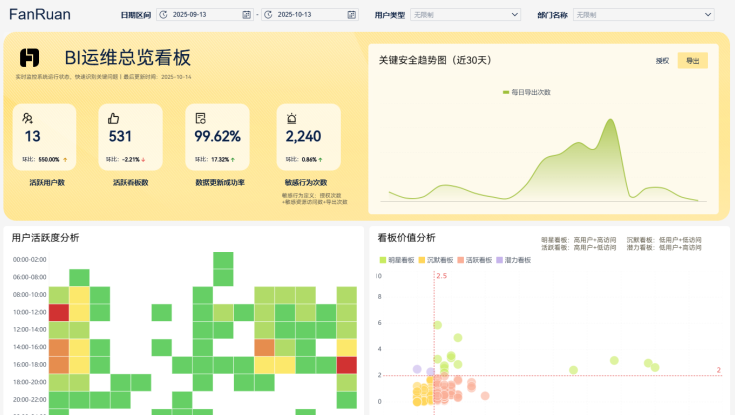Click the clock icon in start date field

(x=164, y=15)
